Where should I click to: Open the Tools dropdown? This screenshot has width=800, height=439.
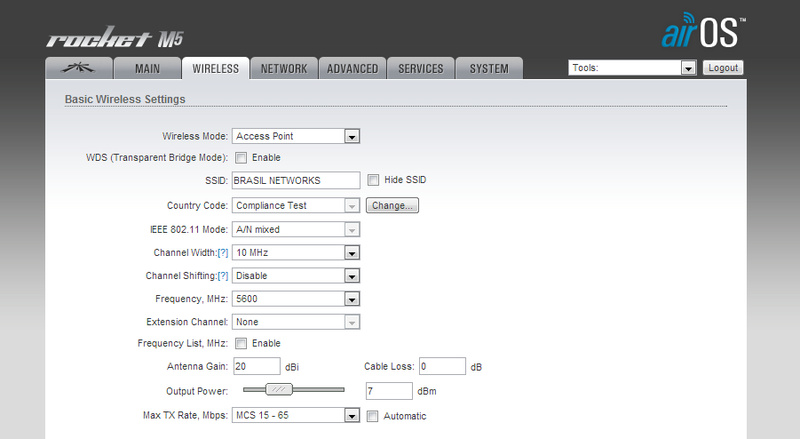coord(632,67)
